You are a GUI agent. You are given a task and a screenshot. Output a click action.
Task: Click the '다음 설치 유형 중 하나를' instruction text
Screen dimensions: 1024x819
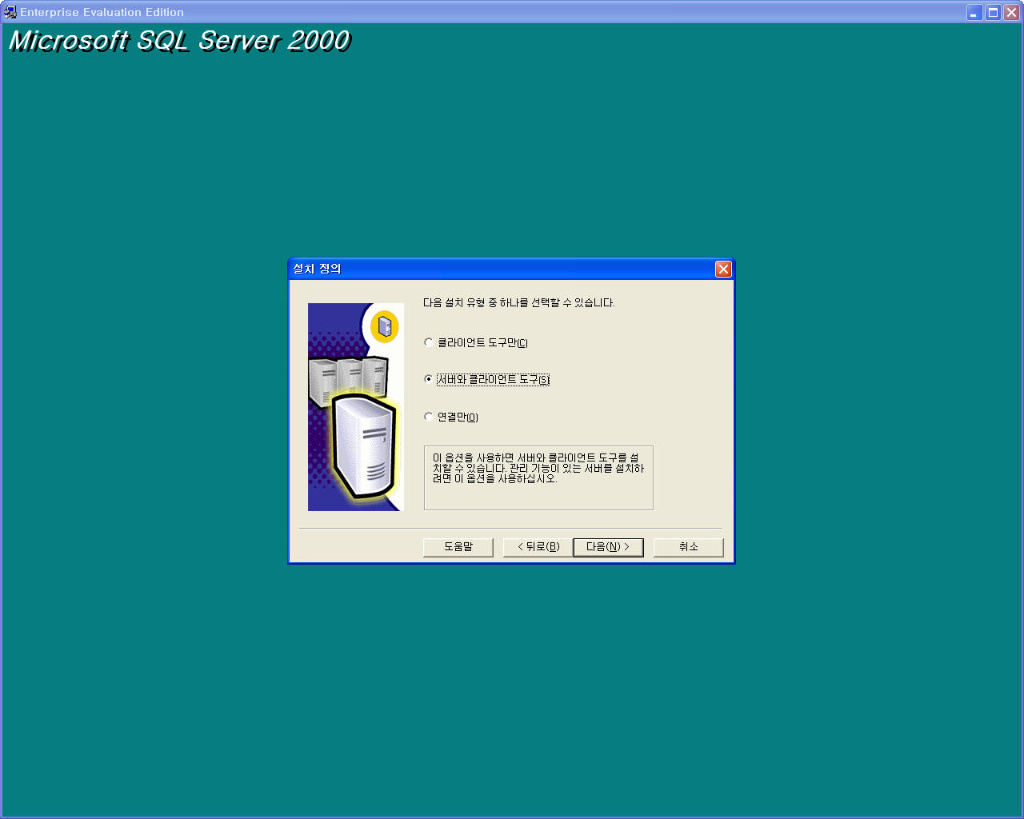pos(519,302)
